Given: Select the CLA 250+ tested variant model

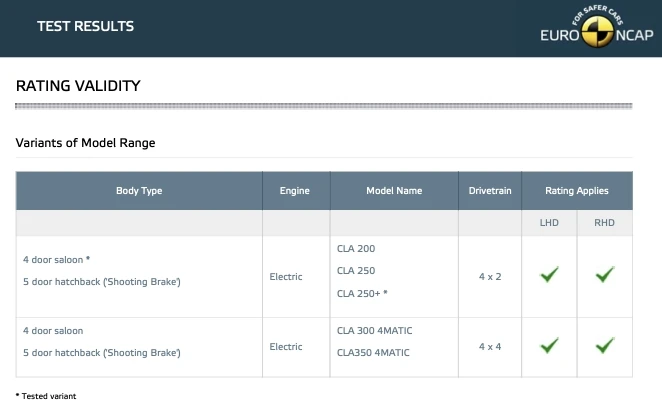Looking at the screenshot, I should coord(362,294).
